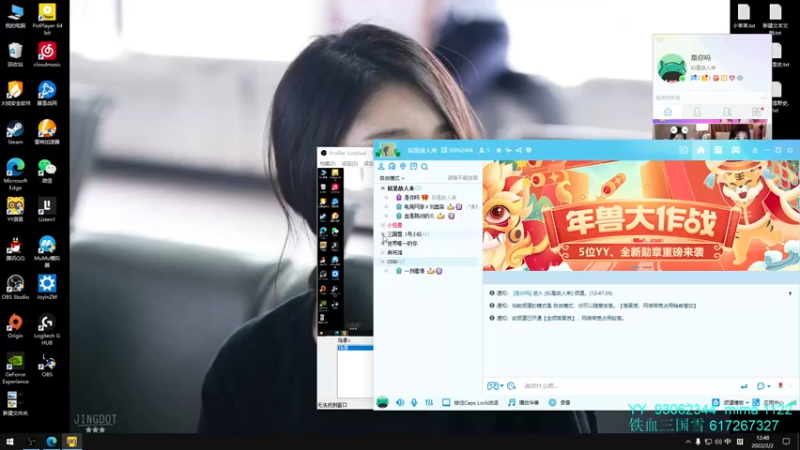Click the user avatar button in the YY bottom bar

click(382, 402)
